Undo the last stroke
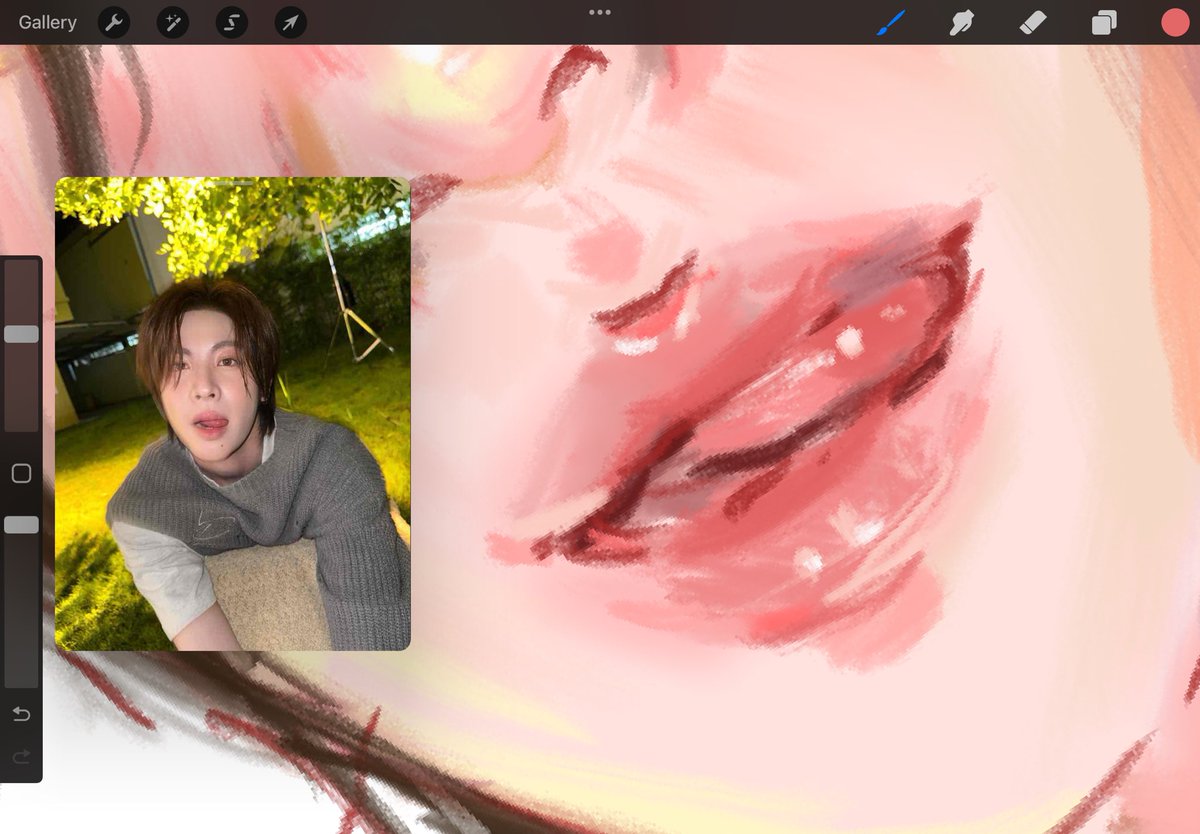 click(21, 714)
